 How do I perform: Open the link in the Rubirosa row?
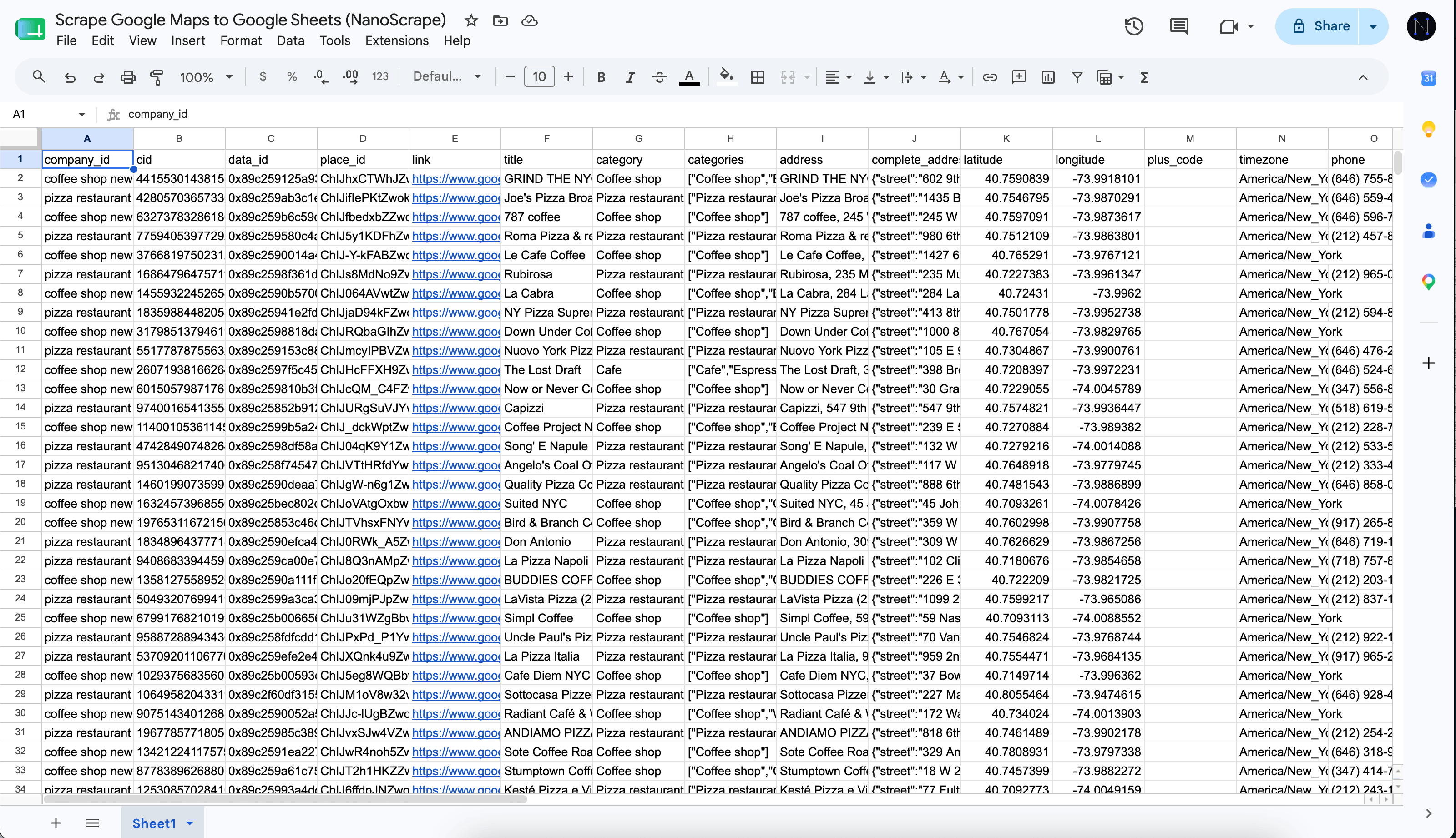click(x=456, y=274)
